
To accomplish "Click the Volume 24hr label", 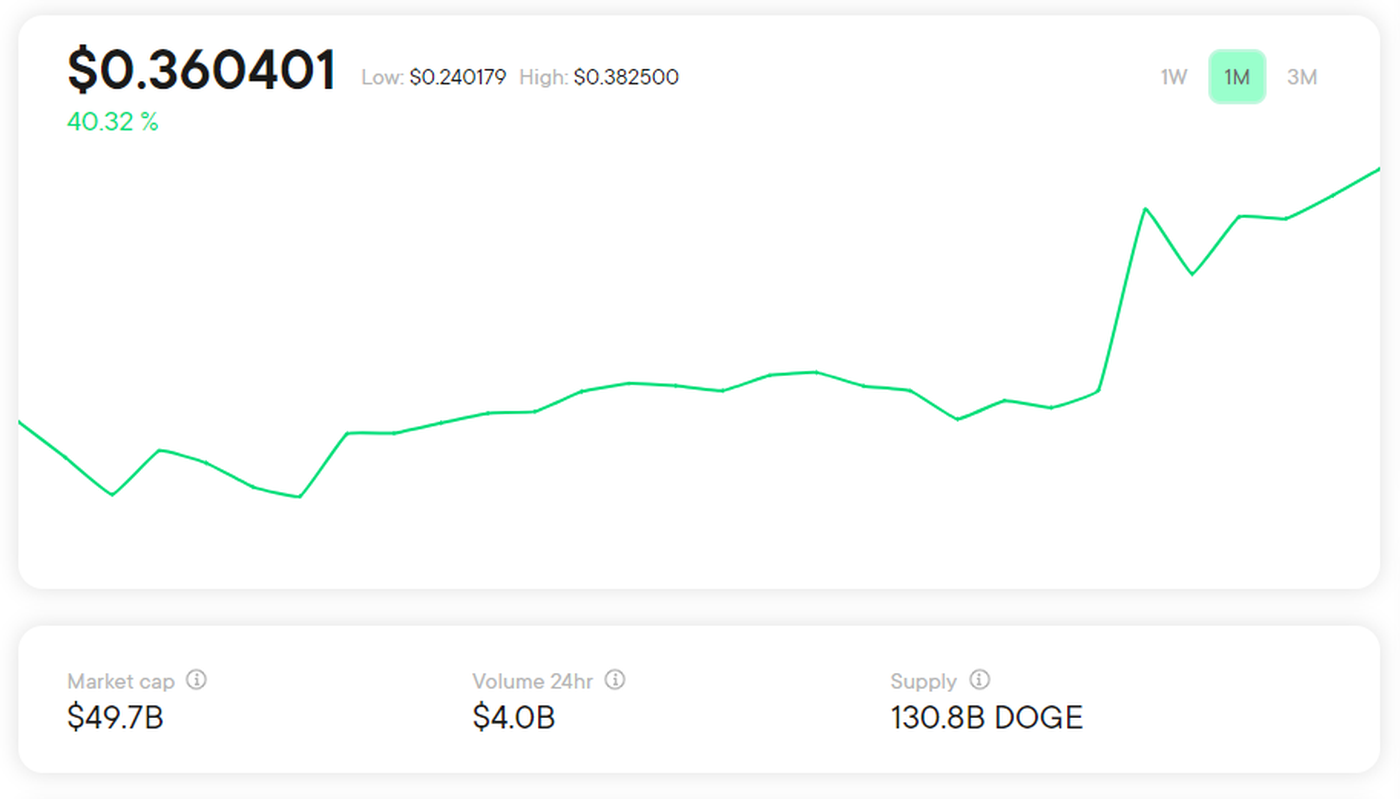I will [x=532, y=682].
